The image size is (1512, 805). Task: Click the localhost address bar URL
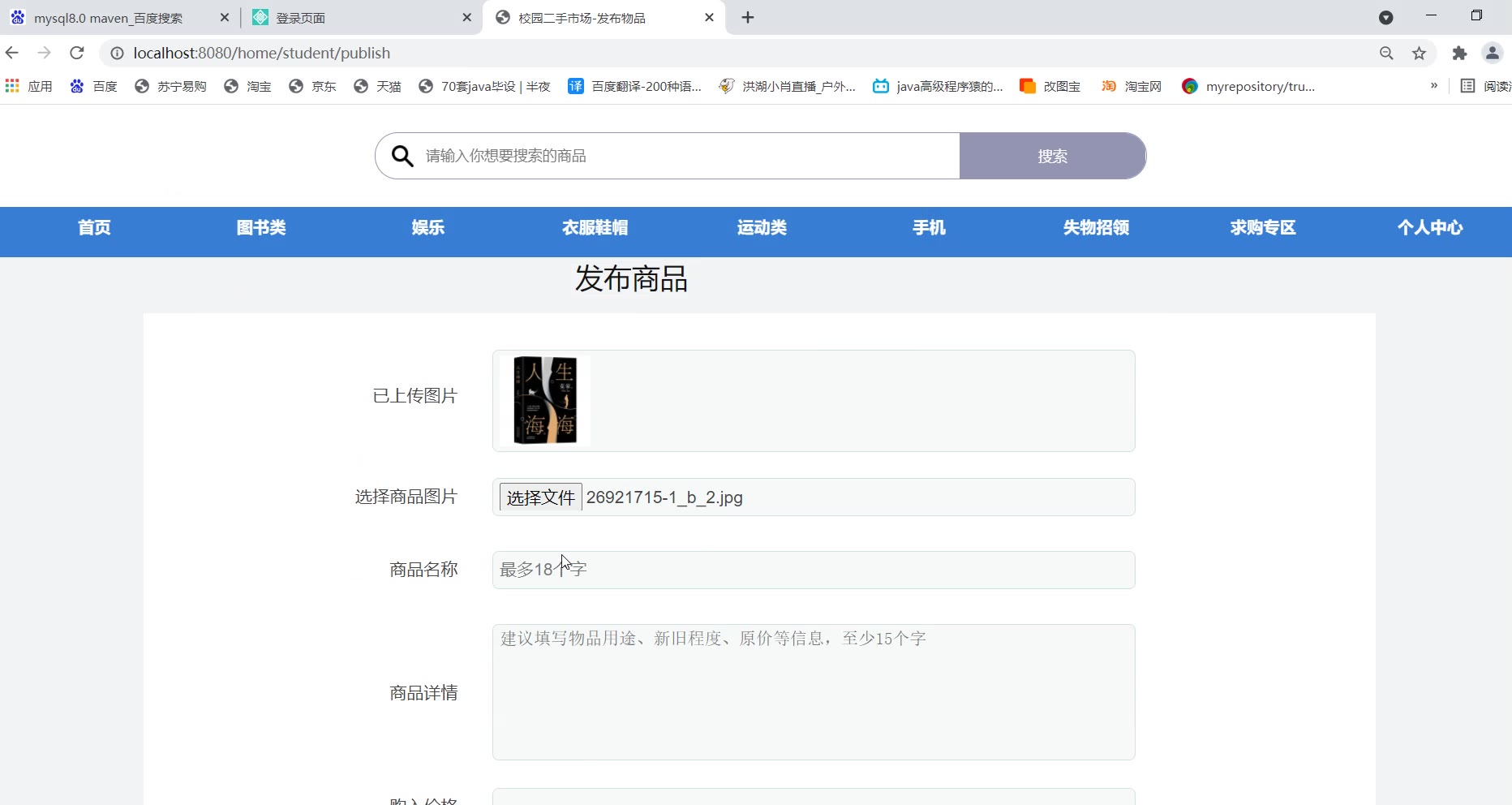pyautogui.click(x=262, y=53)
